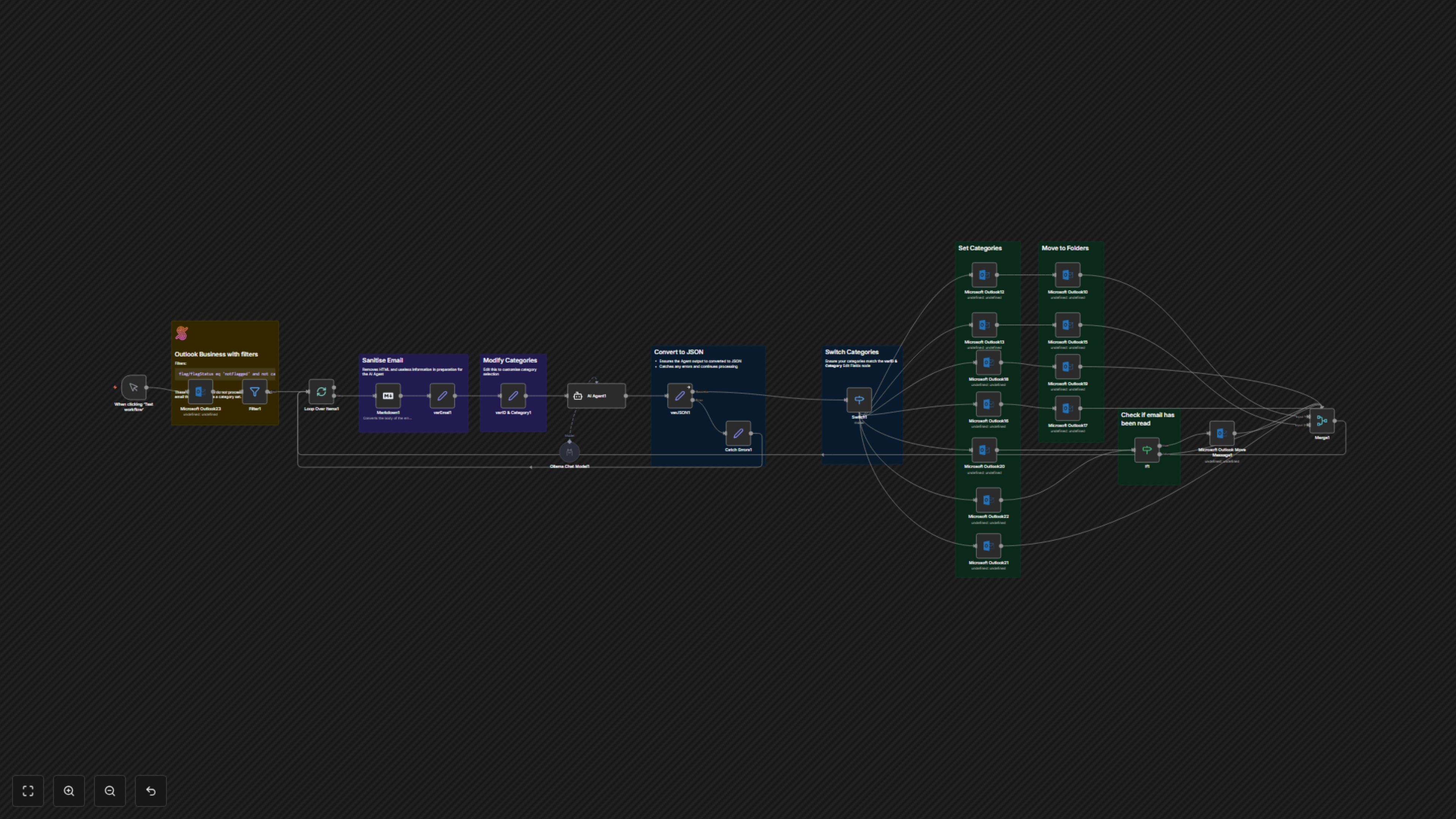Image resolution: width=1456 pixels, height=819 pixels.
Task: Select the If1 condition node
Action: click(x=1147, y=450)
